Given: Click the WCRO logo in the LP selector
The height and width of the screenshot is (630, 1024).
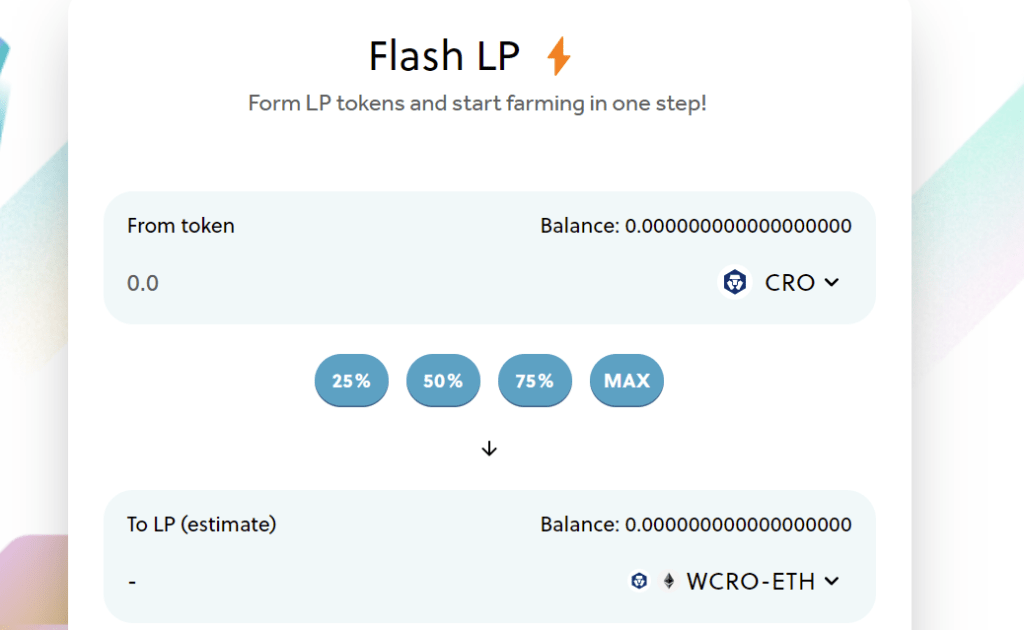Looking at the screenshot, I should [x=640, y=581].
